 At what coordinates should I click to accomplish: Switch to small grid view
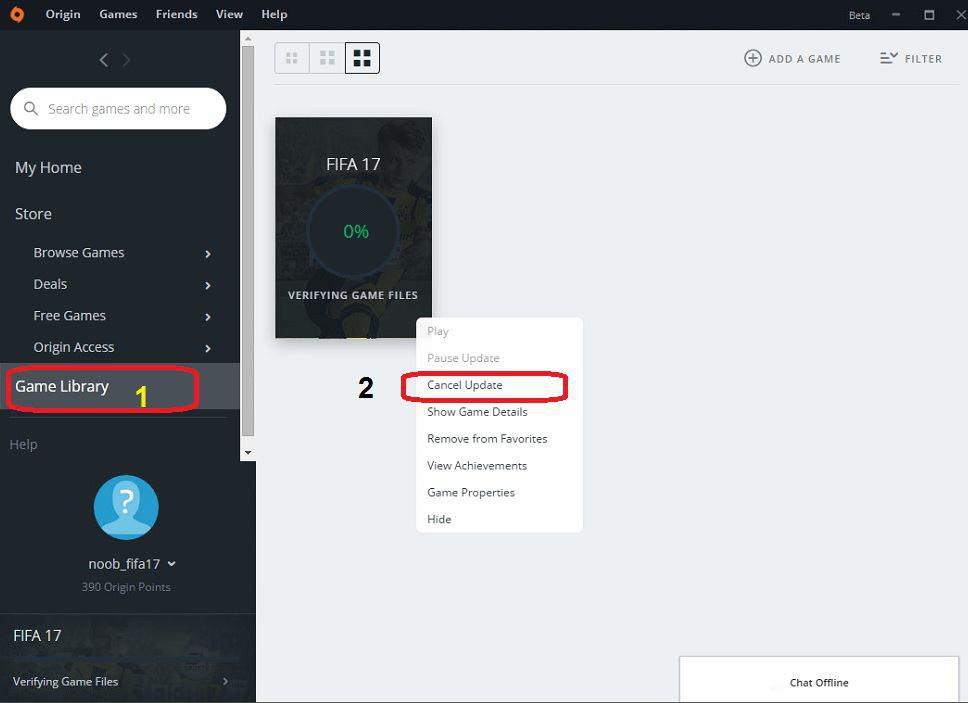(x=292, y=57)
